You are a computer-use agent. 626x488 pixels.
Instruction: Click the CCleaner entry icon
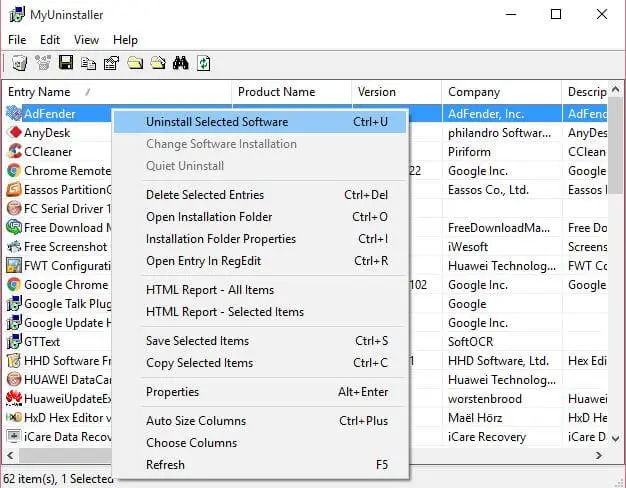click(14, 152)
